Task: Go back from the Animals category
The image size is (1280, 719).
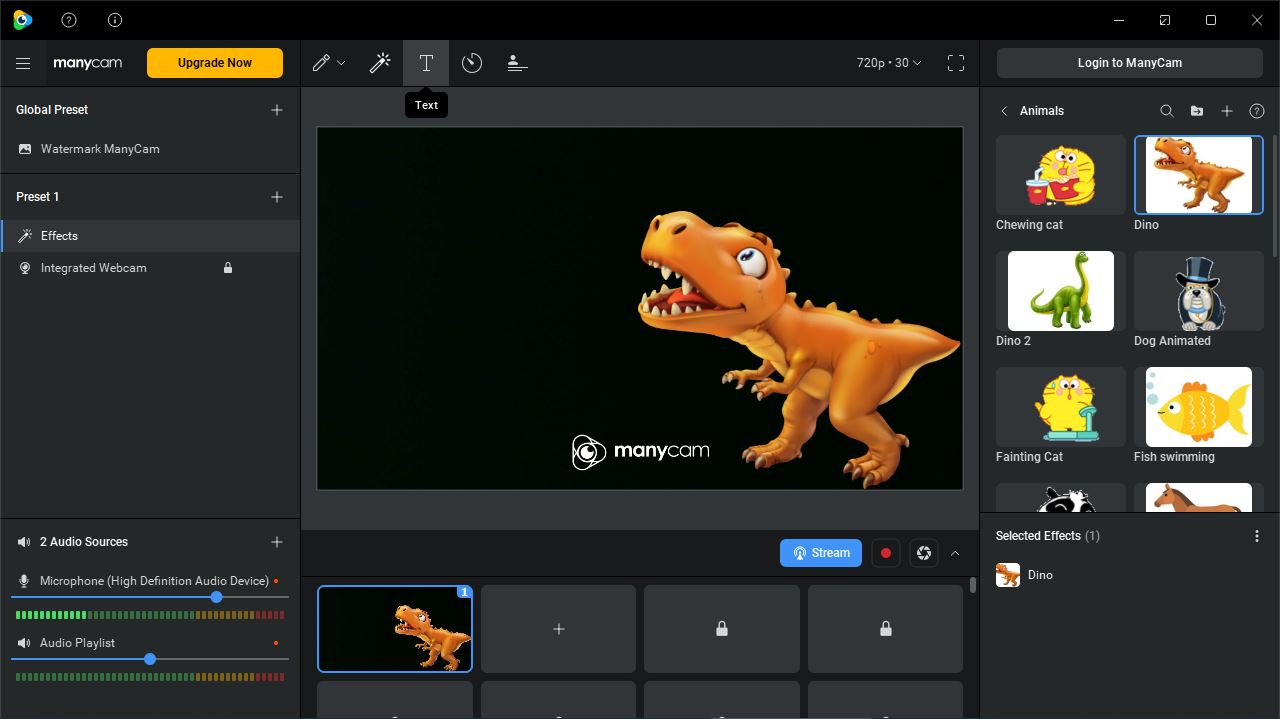Action: (x=1004, y=111)
